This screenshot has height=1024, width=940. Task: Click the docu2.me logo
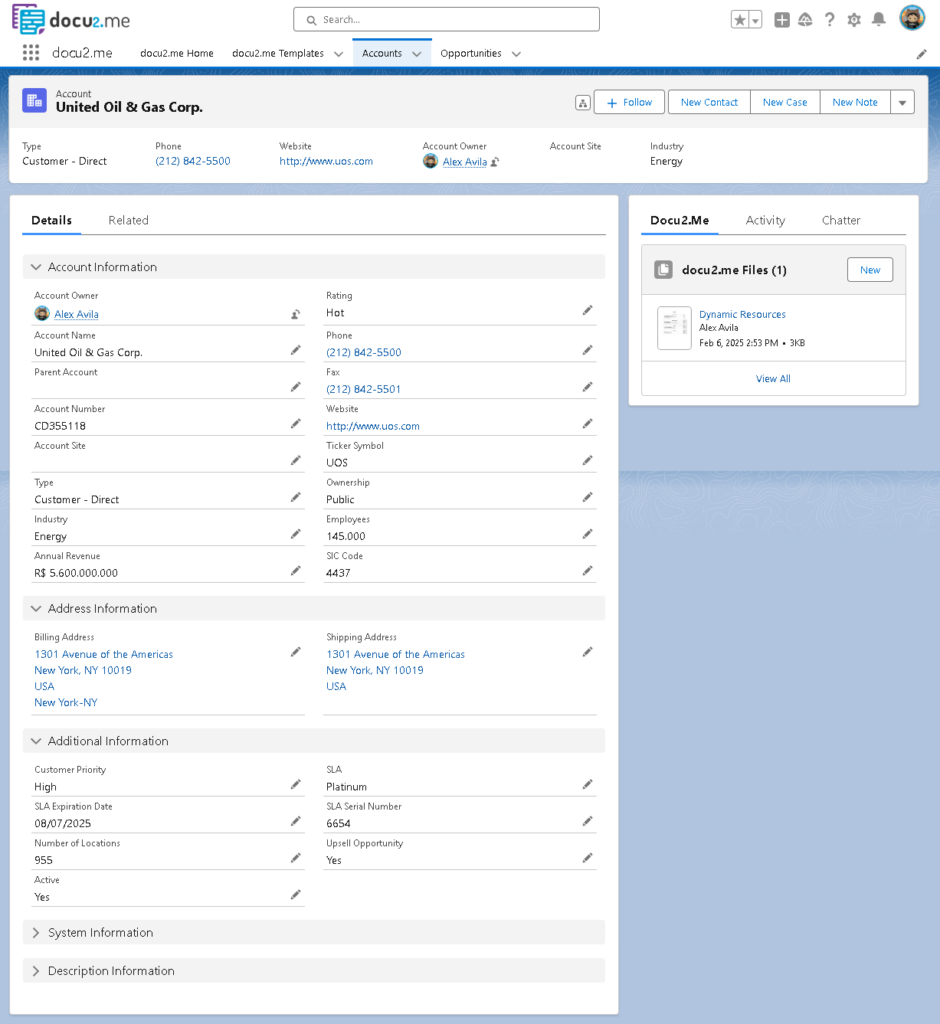(x=71, y=20)
